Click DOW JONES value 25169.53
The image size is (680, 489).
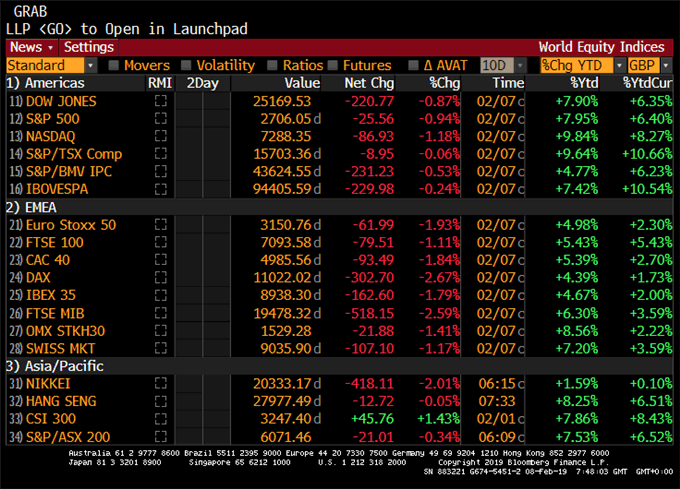point(282,101)
